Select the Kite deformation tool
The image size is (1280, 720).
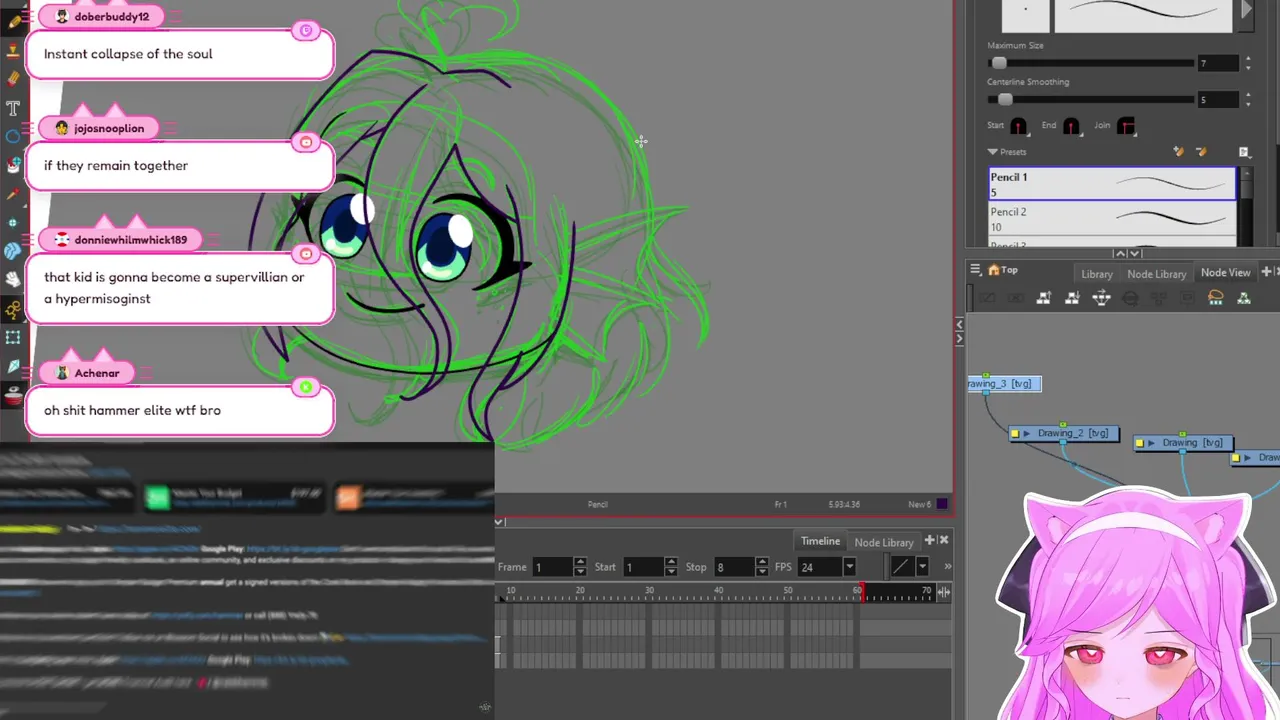[13, 367]
